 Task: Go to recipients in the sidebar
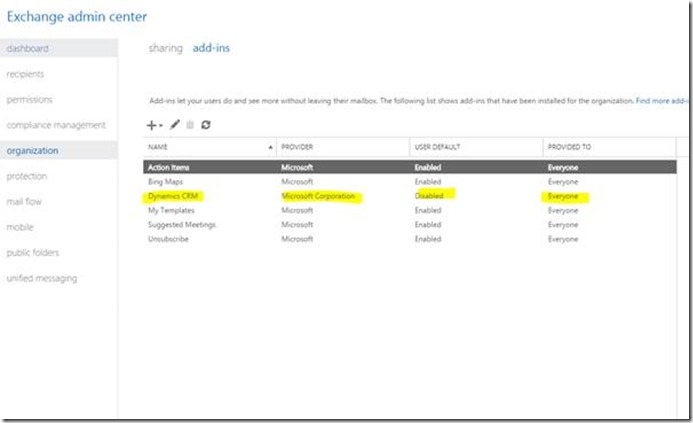point(25,74)
